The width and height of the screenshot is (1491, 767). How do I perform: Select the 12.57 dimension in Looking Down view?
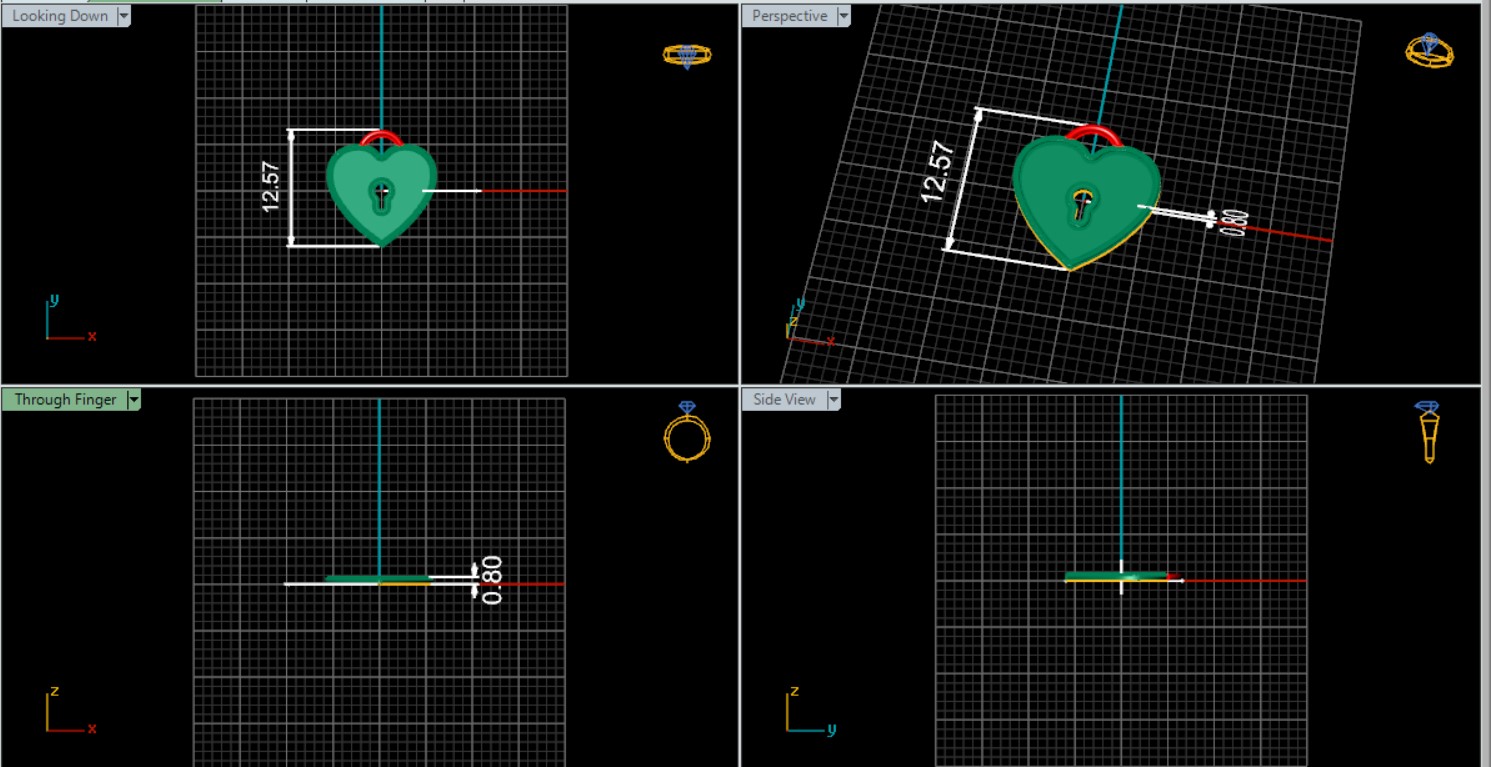[271, 187]
